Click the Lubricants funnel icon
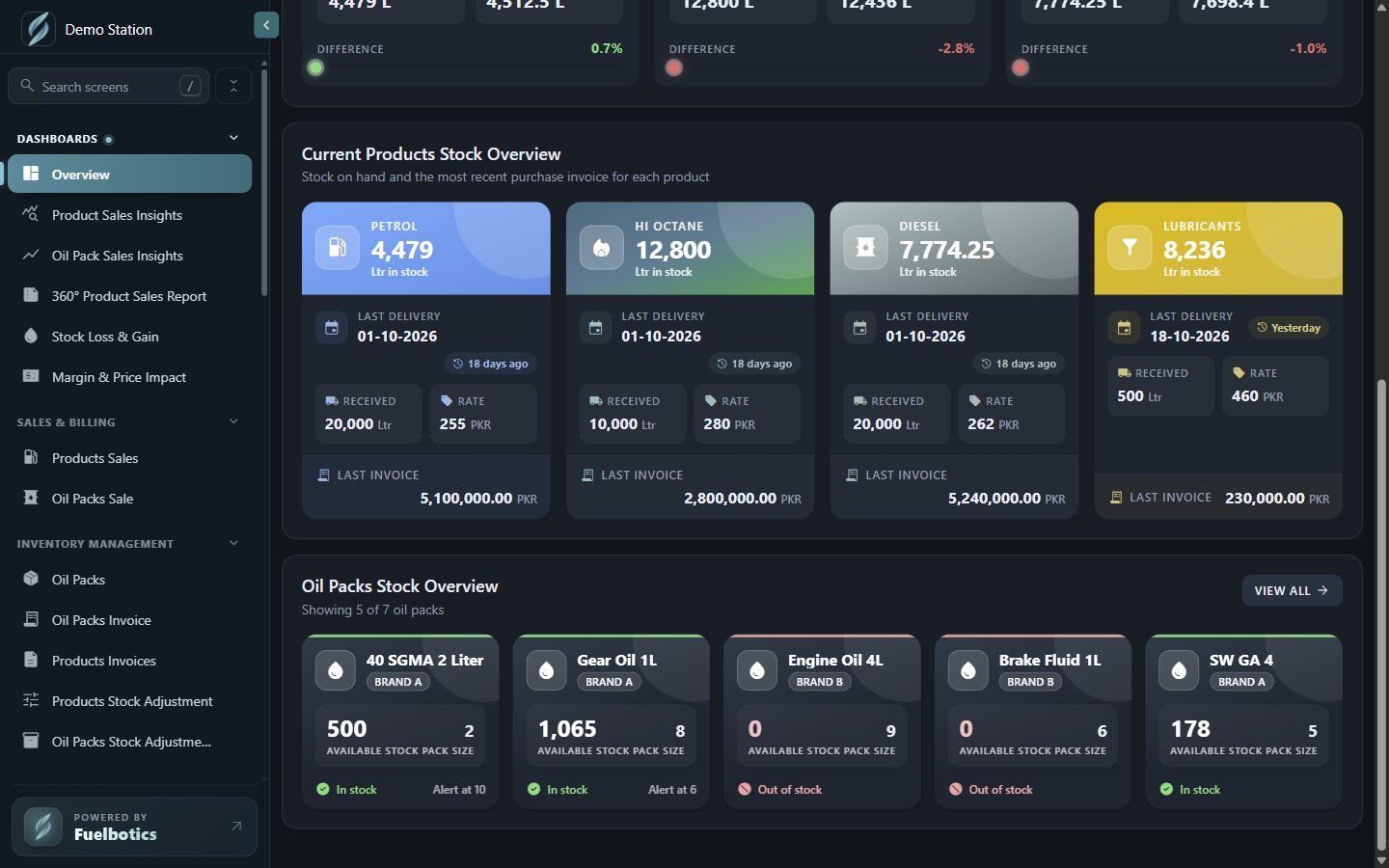 1130,248
